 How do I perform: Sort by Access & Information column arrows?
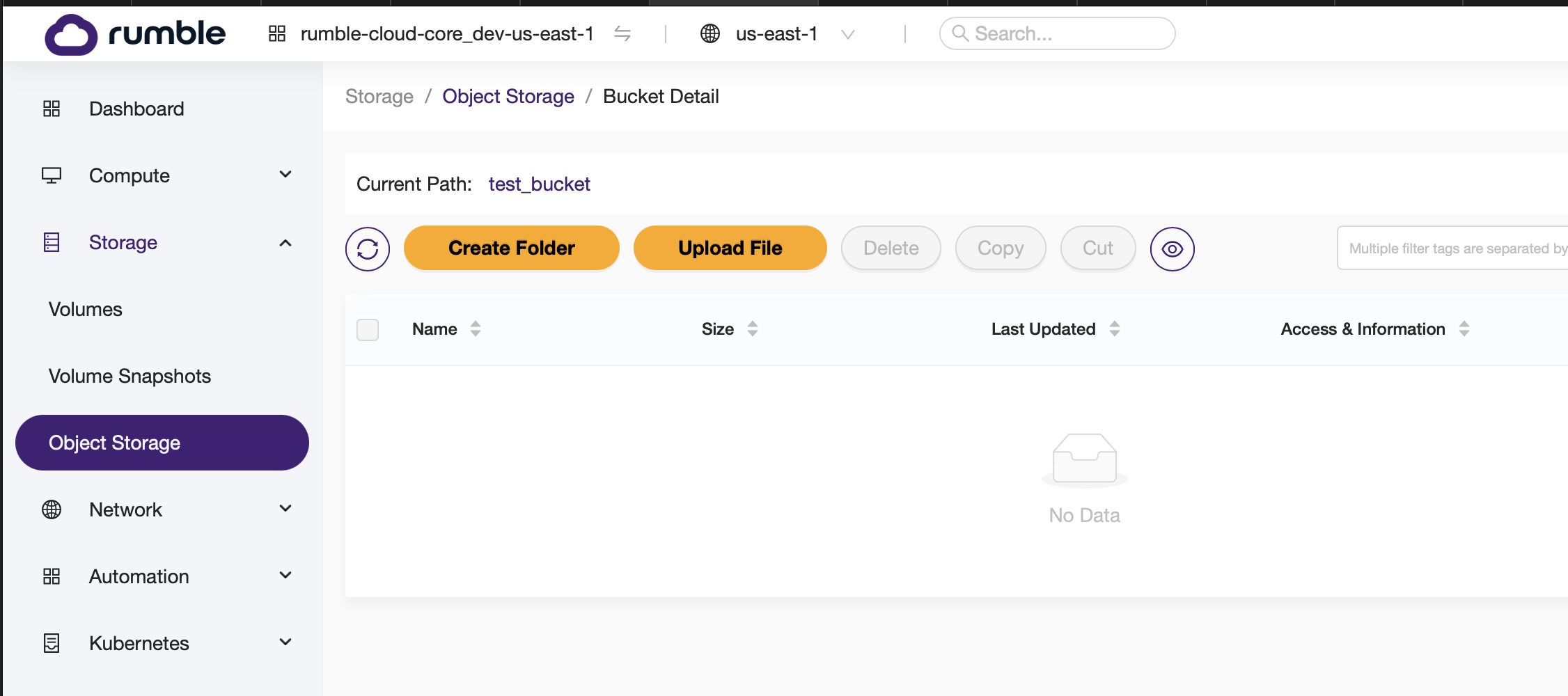coord(1464,329)
